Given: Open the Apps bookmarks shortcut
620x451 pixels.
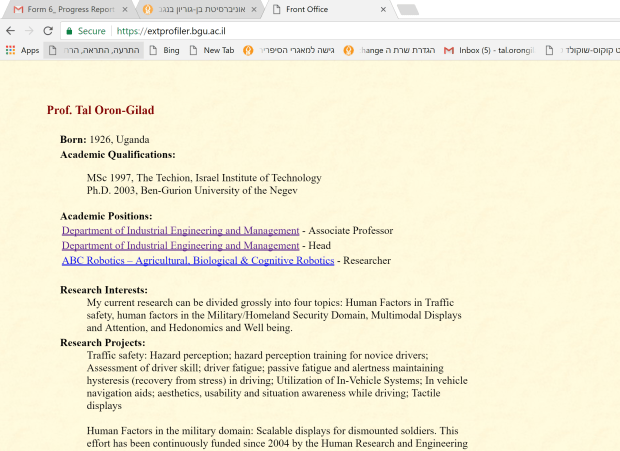Looking at the screenshot, I should [x=22, y=50].
